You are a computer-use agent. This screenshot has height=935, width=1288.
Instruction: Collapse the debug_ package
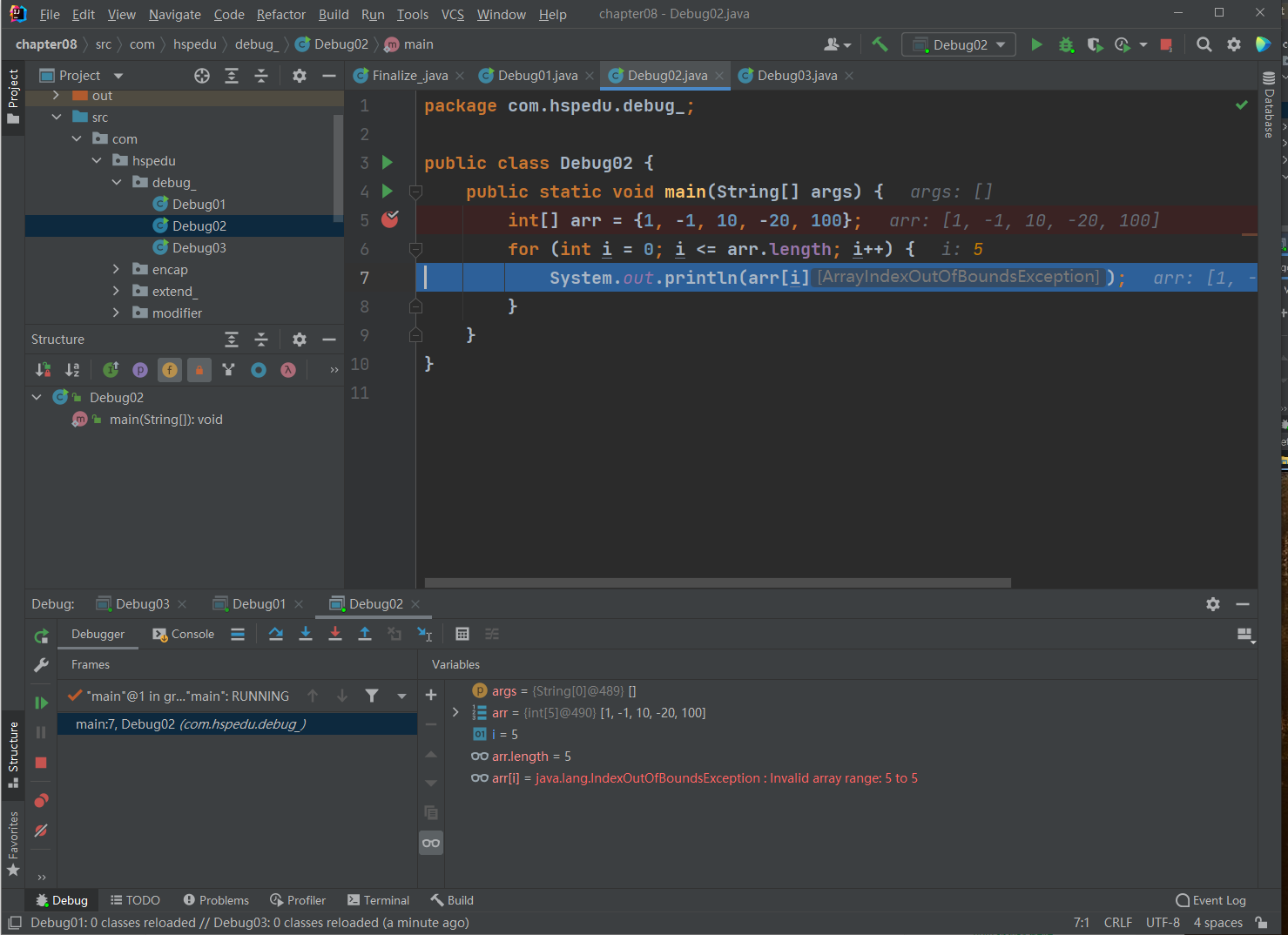click(116, 183)
